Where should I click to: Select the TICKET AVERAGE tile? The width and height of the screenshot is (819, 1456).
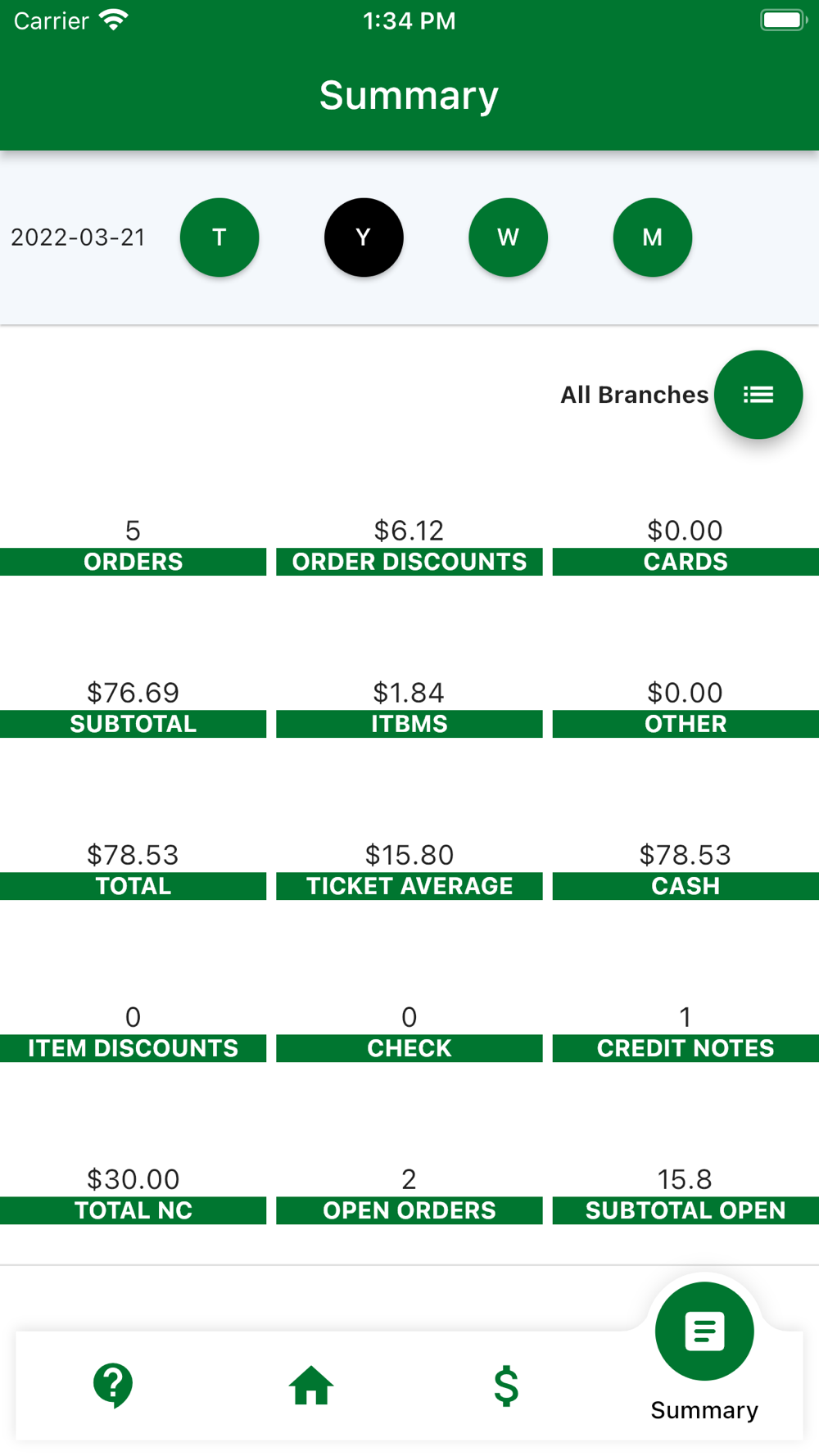click(x=409, y=870)
